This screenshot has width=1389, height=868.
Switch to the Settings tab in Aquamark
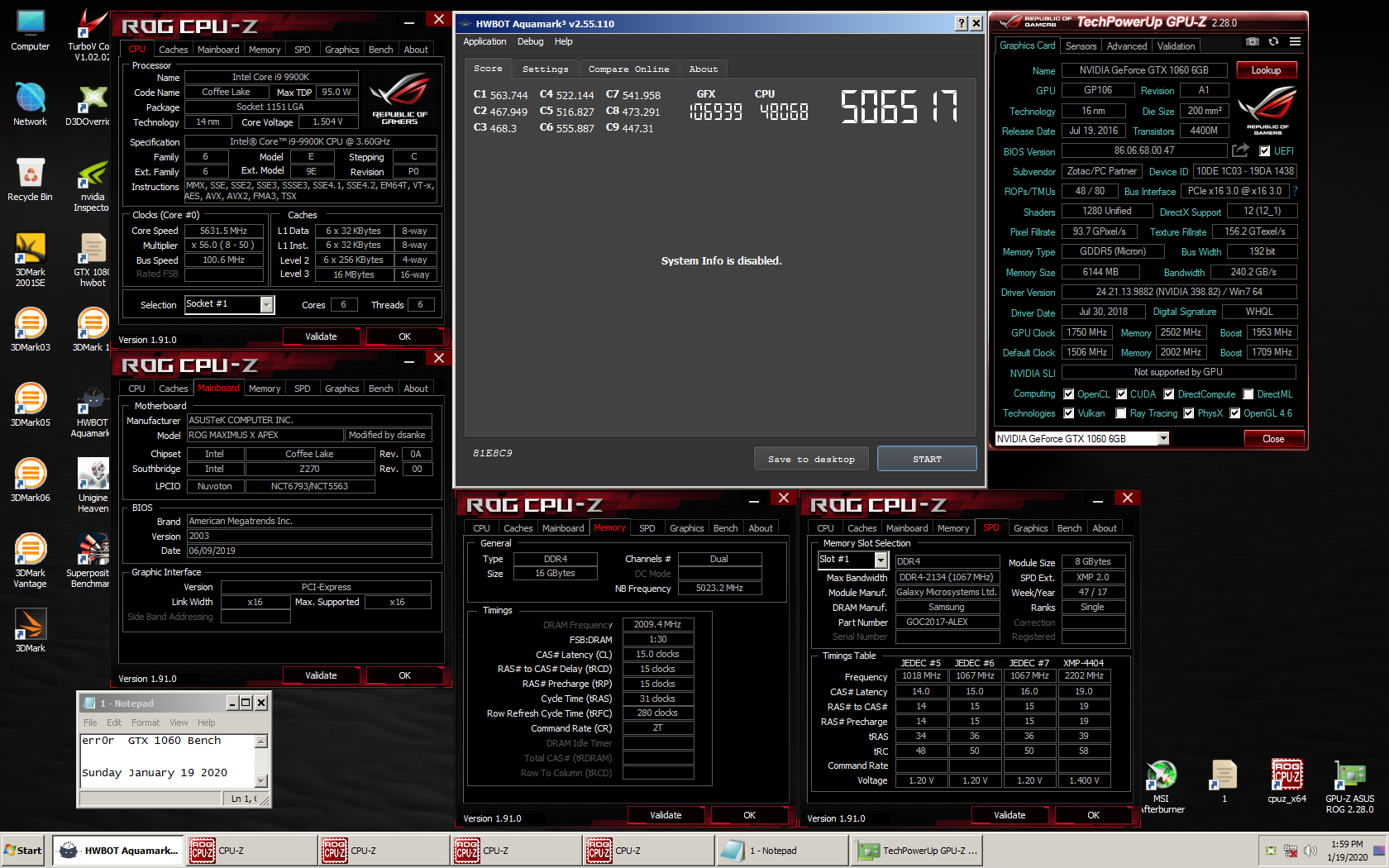pyautogui.click(x=545, y=69)
